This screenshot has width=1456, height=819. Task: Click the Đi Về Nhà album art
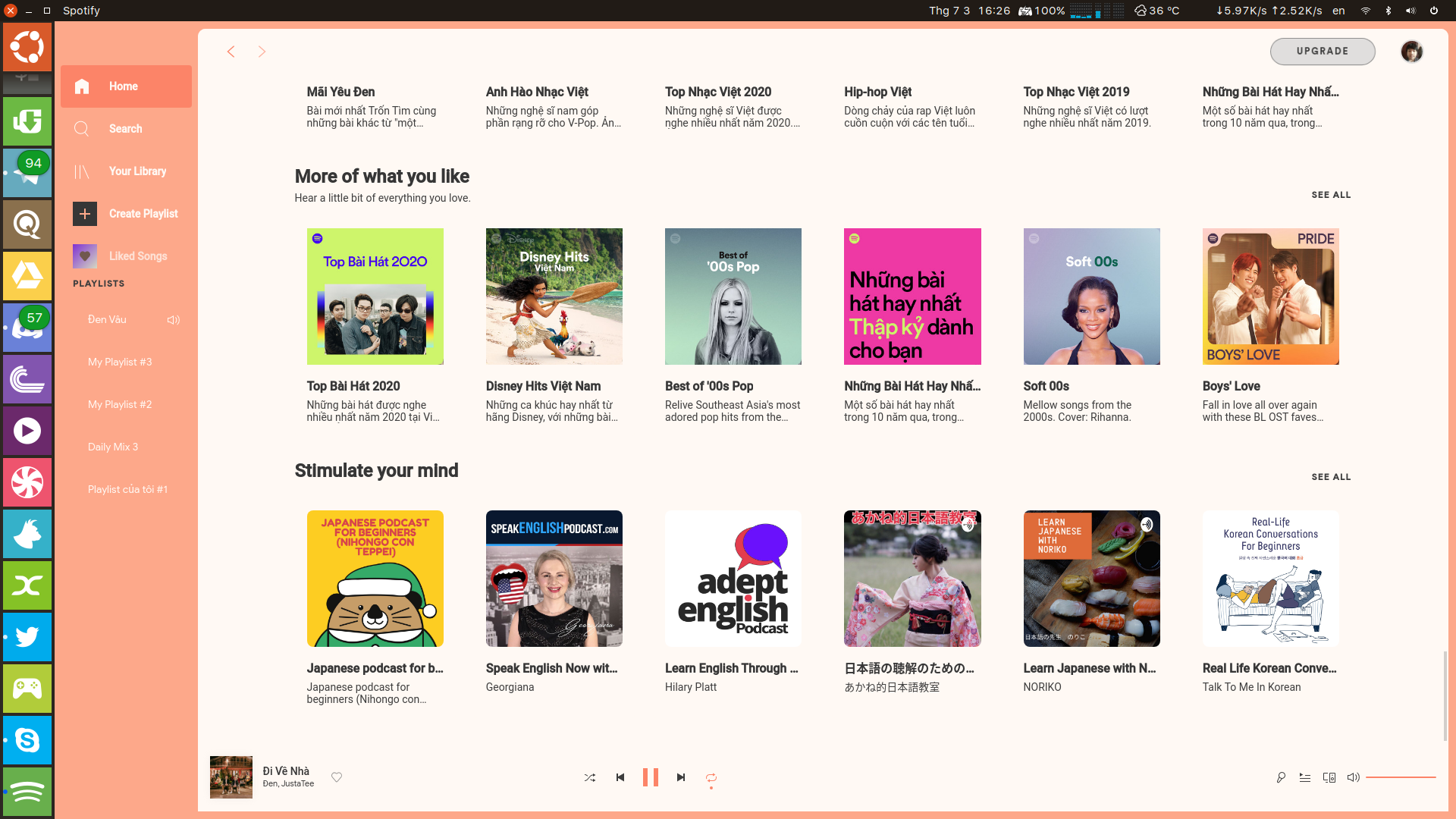pos(231,777)
